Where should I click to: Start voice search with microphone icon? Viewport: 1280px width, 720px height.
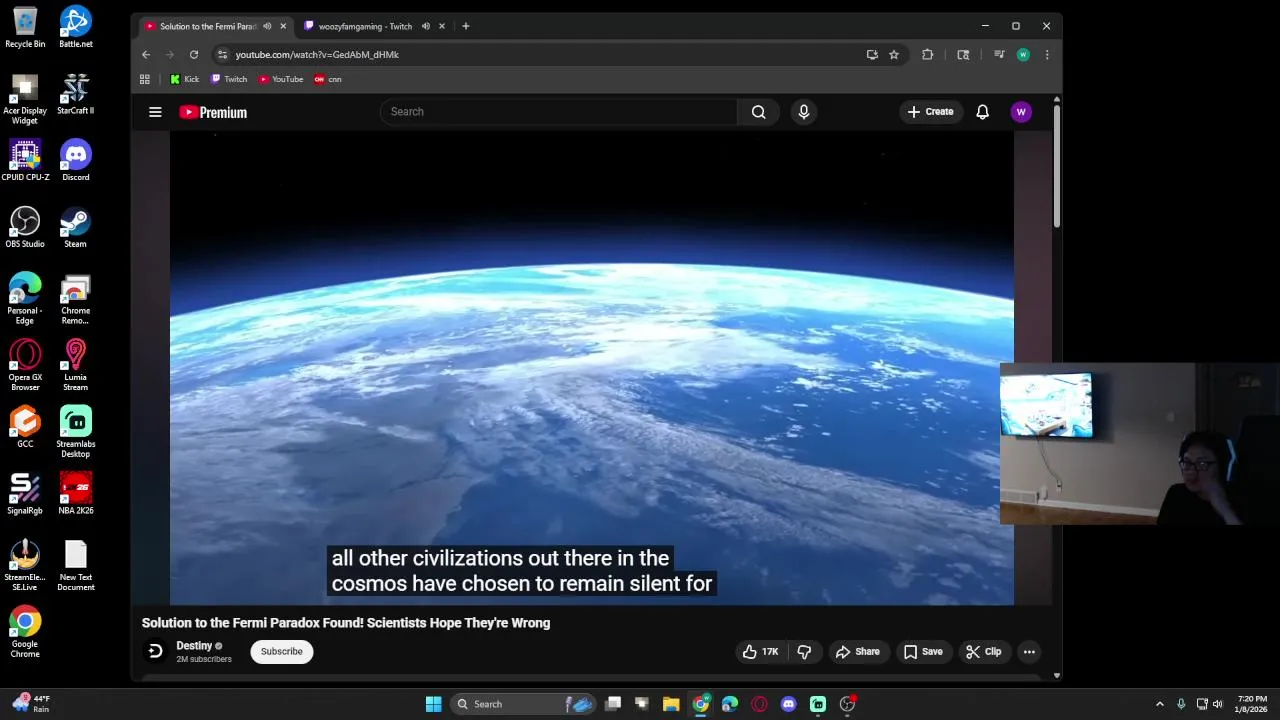pos(803,112)
